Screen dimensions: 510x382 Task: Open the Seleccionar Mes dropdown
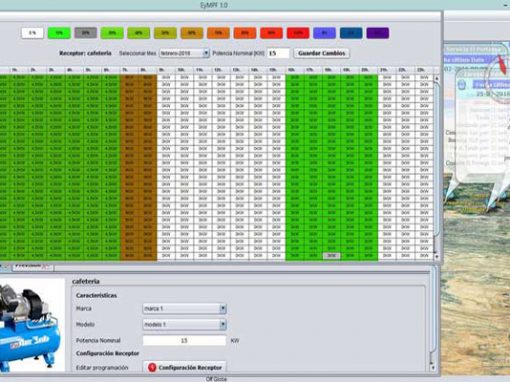point(184,53)
